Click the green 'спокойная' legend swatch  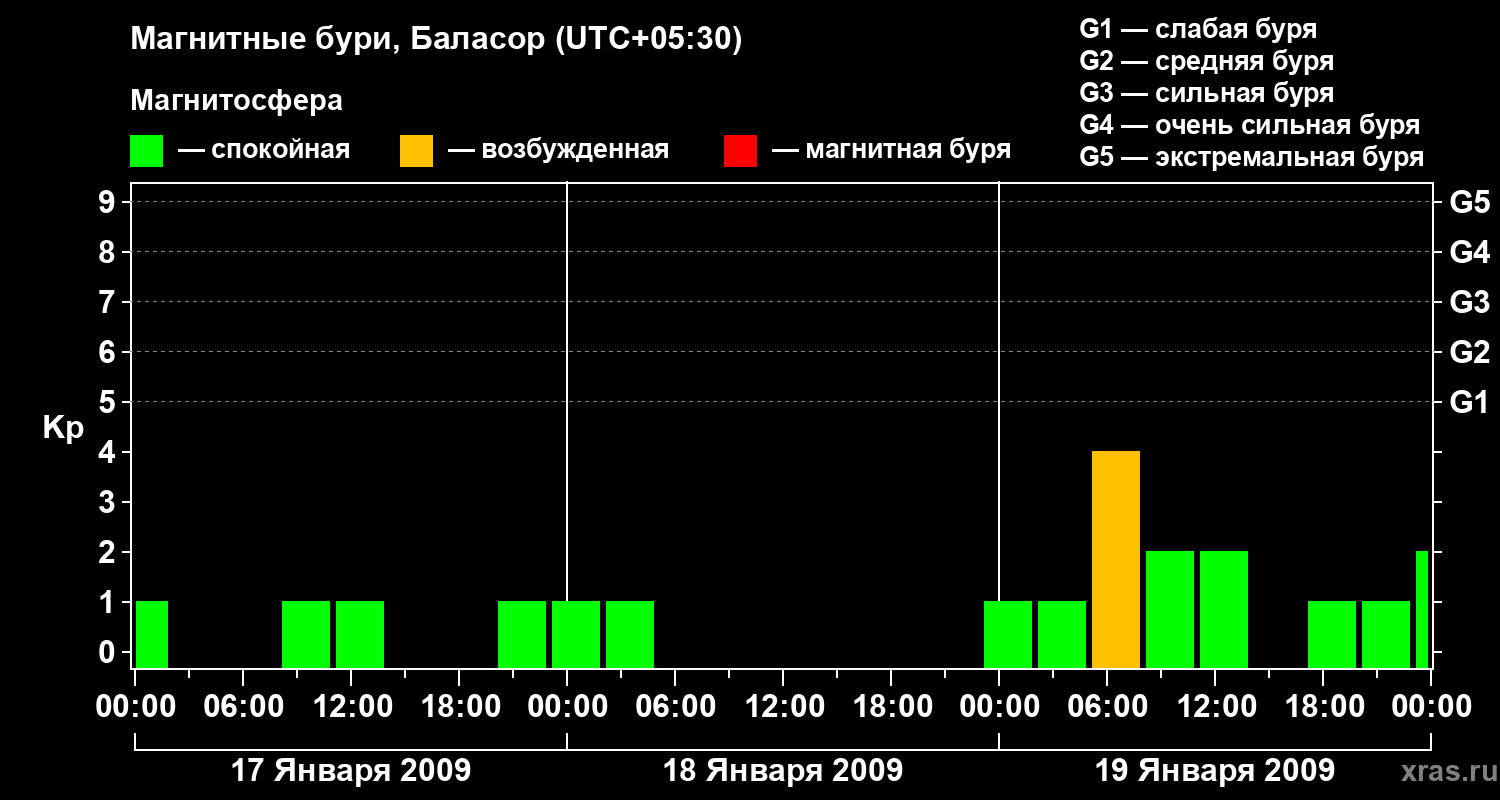coord(147,150)
